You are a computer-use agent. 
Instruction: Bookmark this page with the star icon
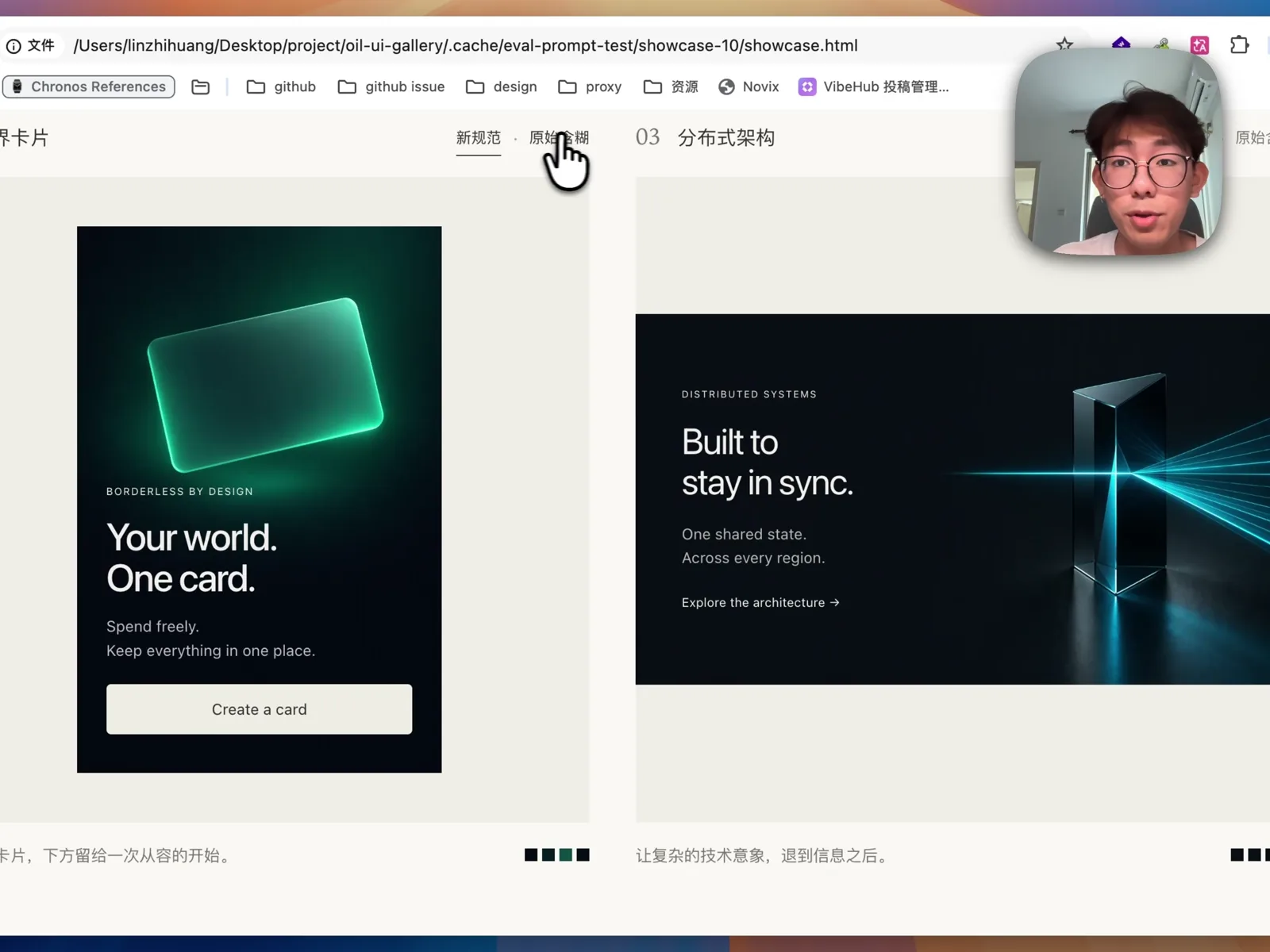pyautogui.click(x=1064, y=44)
